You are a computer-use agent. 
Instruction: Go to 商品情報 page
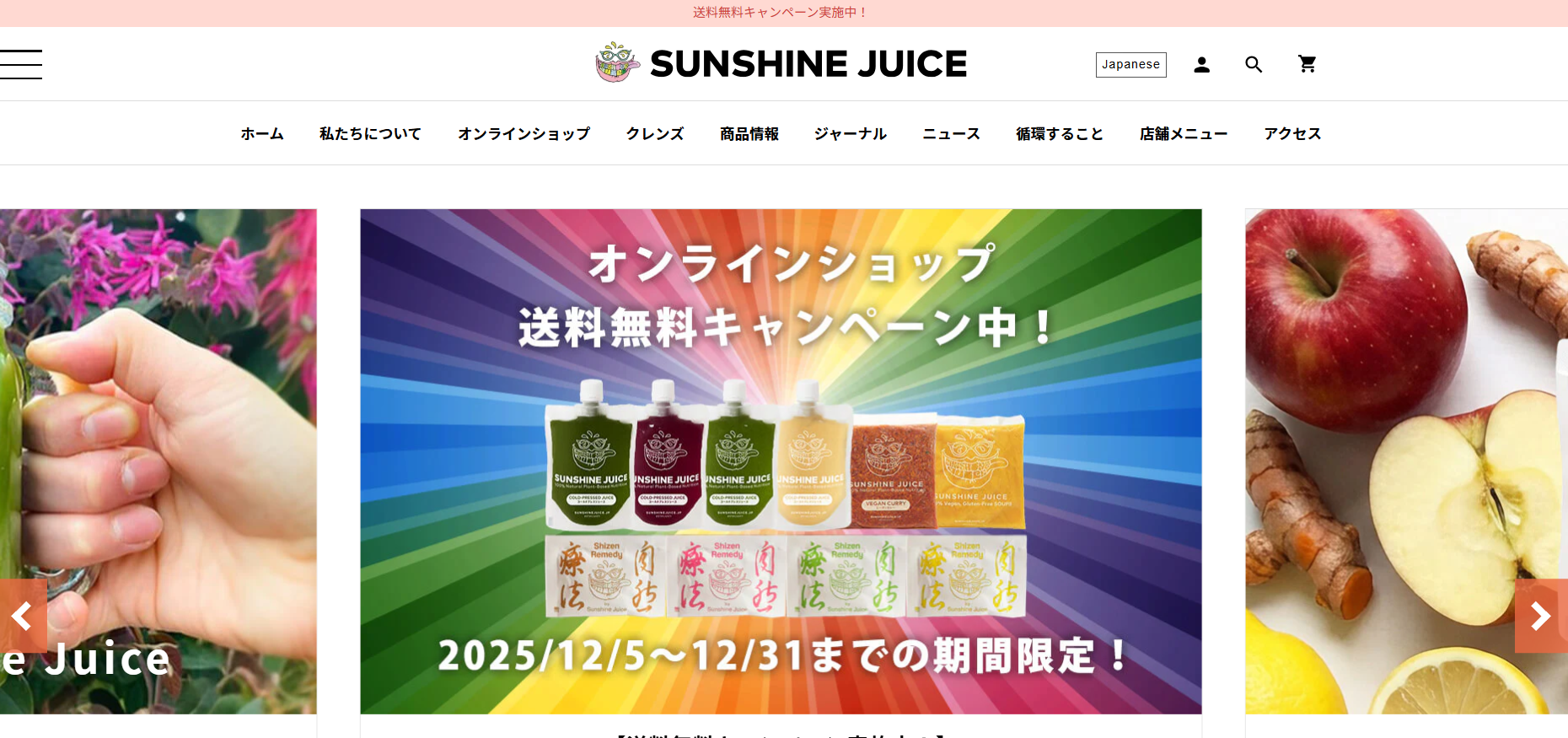click(x=749, y=133)
